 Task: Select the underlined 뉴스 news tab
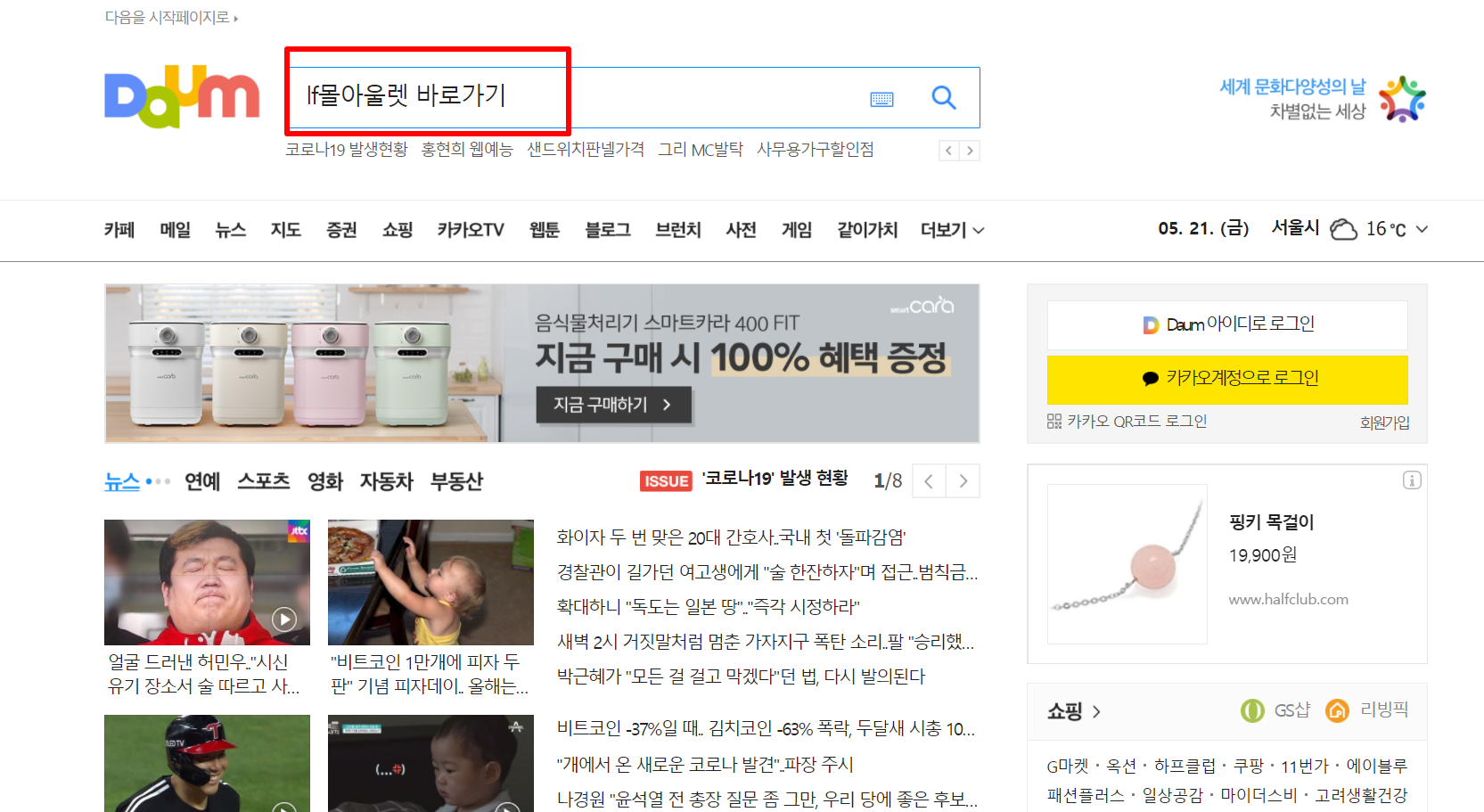122,481
